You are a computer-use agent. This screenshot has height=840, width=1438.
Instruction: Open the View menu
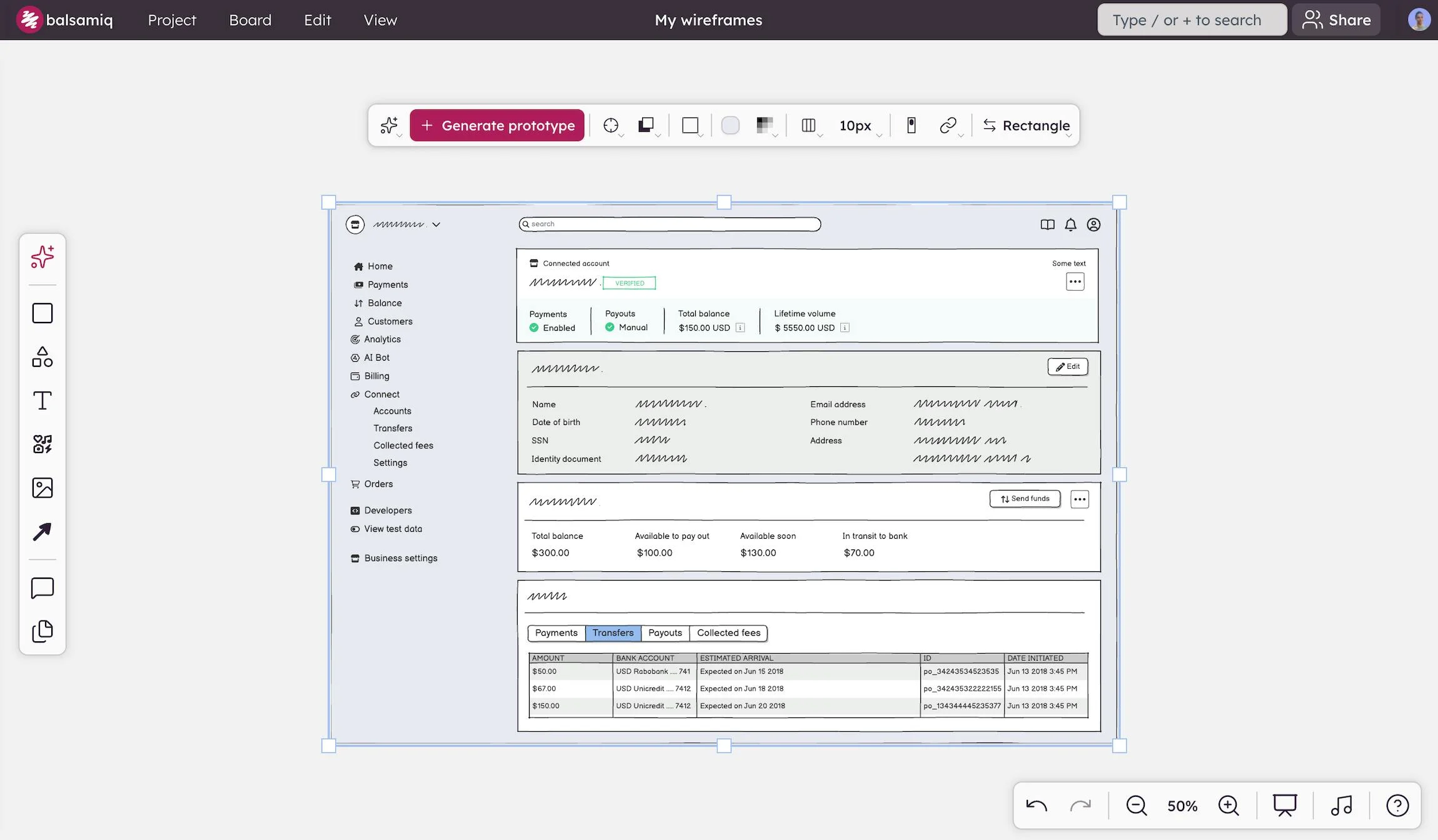point(380,20)
